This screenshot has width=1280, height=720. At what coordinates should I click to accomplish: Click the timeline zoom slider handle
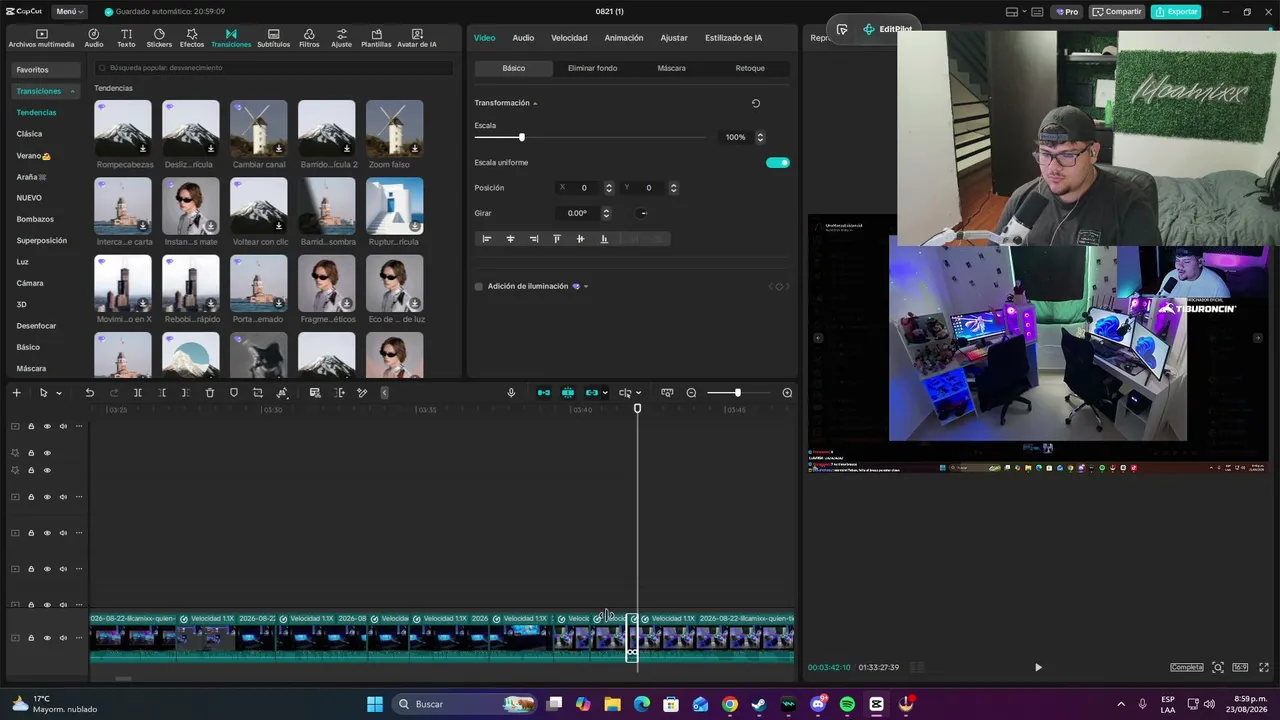pos(737,393)
